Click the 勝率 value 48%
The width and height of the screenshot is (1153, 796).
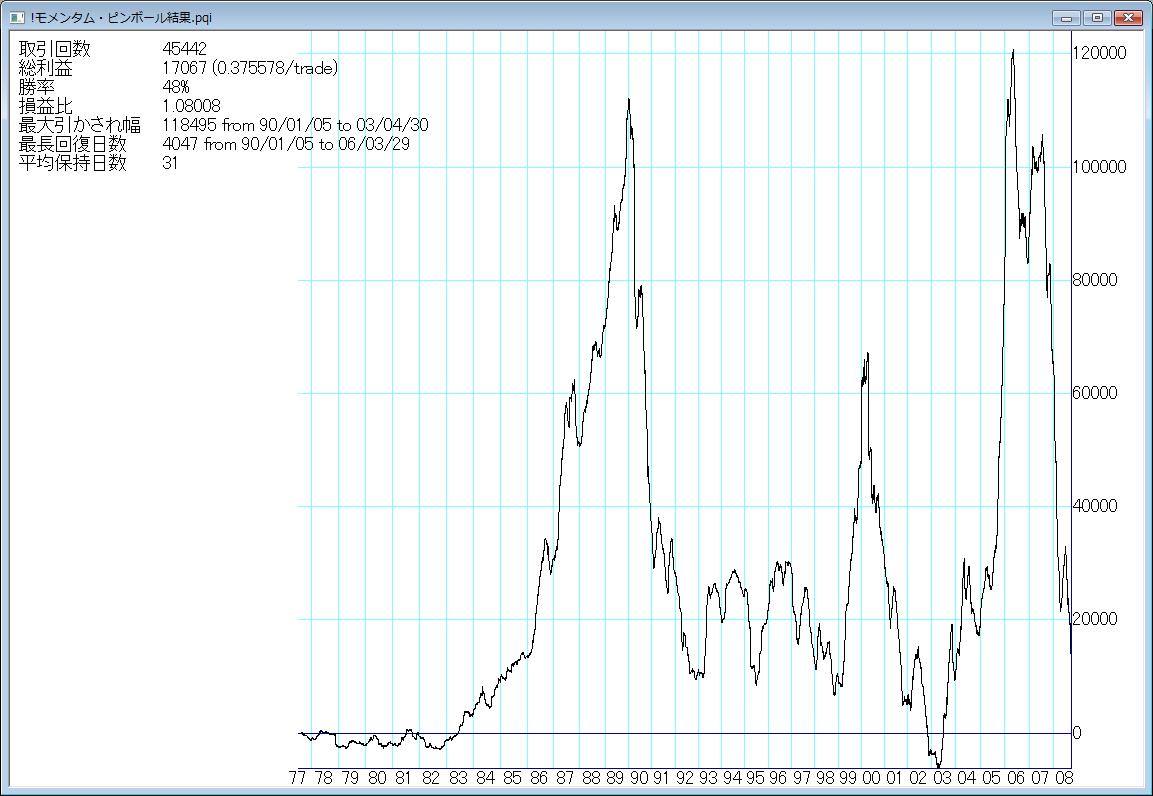[175, 87]
